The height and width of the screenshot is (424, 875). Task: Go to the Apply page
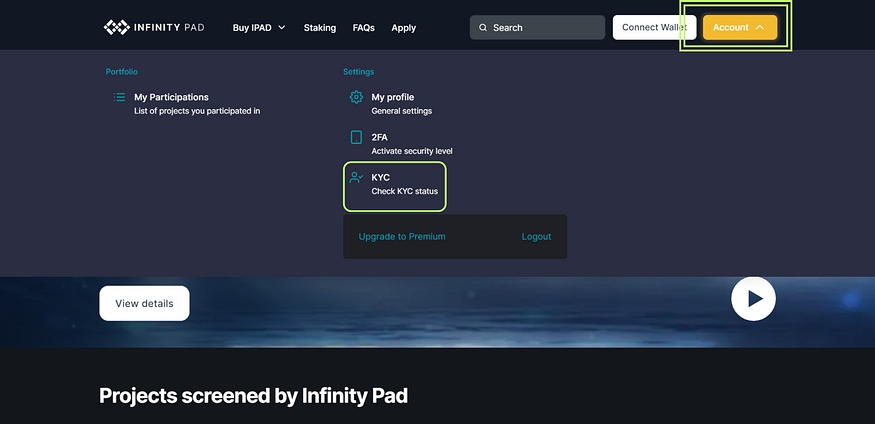(x=403, y=28)
